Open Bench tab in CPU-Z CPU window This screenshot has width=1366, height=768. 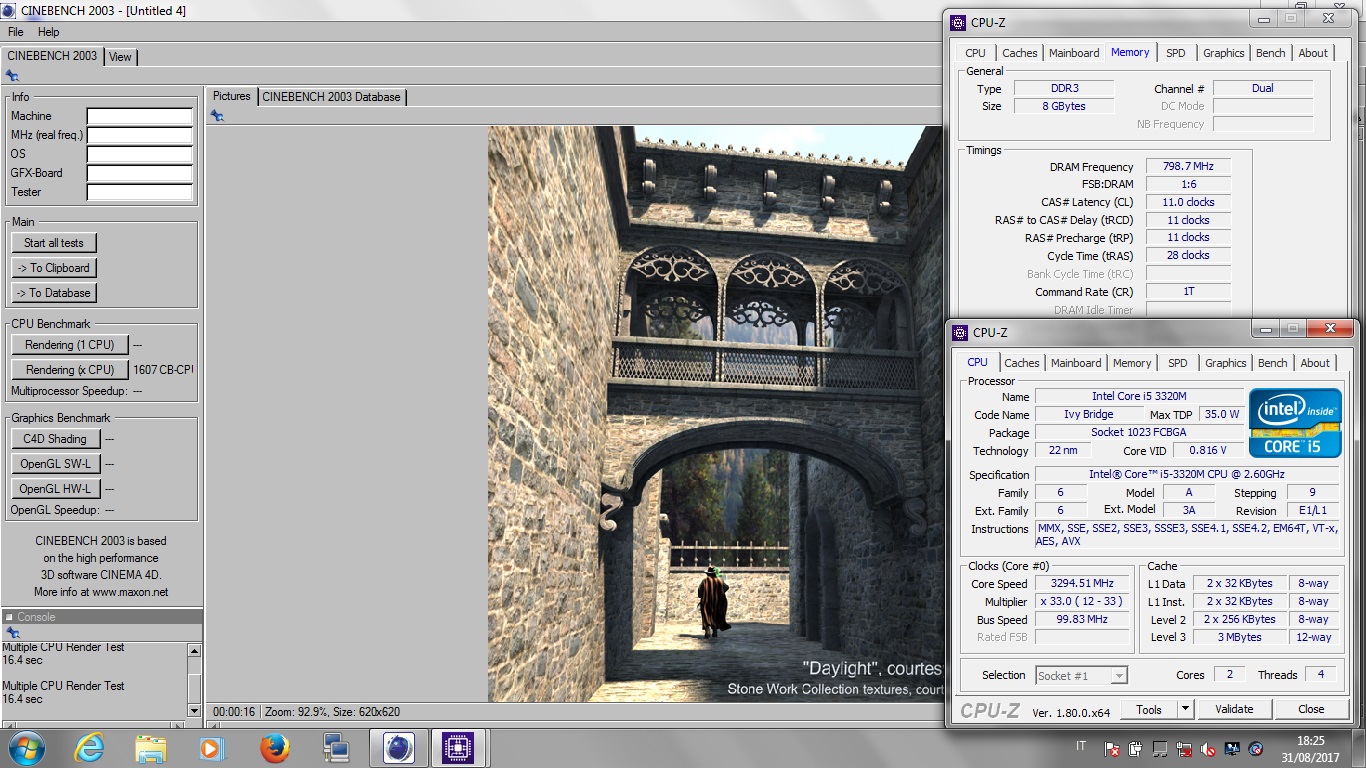[x=1273, y=363]
